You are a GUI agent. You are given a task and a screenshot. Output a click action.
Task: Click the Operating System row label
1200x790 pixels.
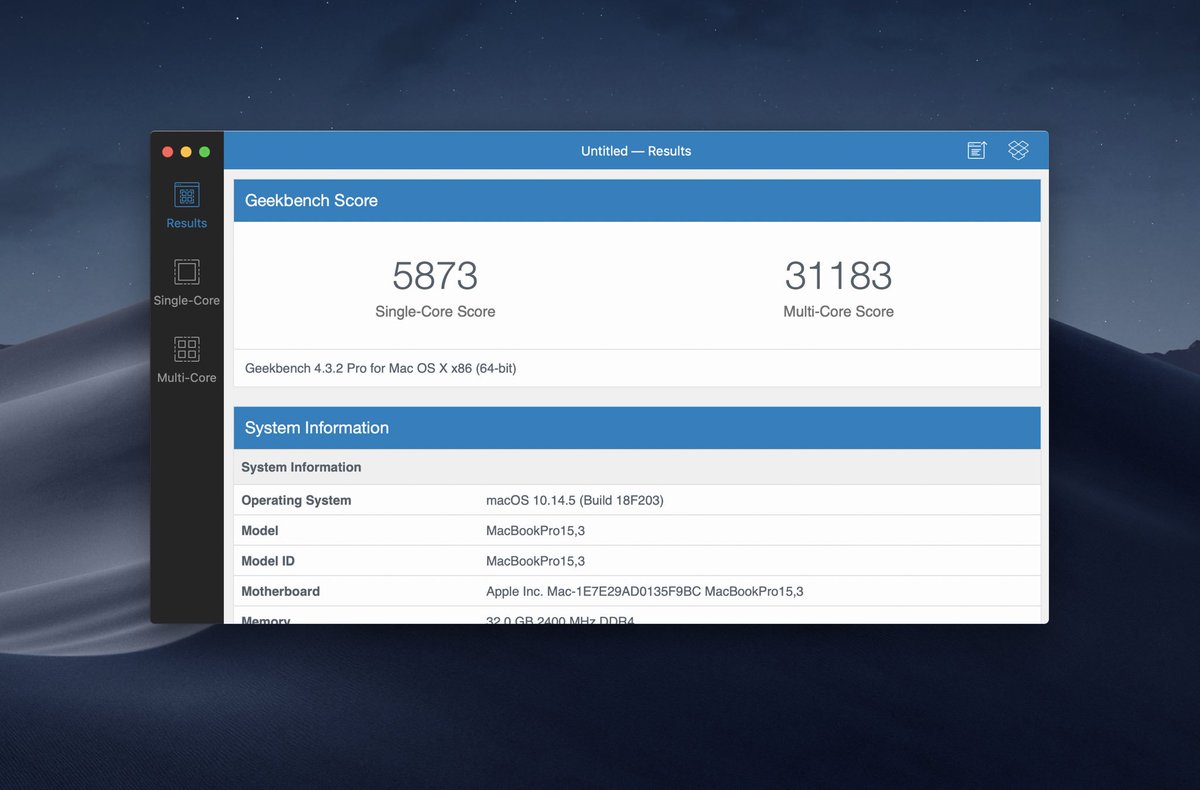pos(296,500)
